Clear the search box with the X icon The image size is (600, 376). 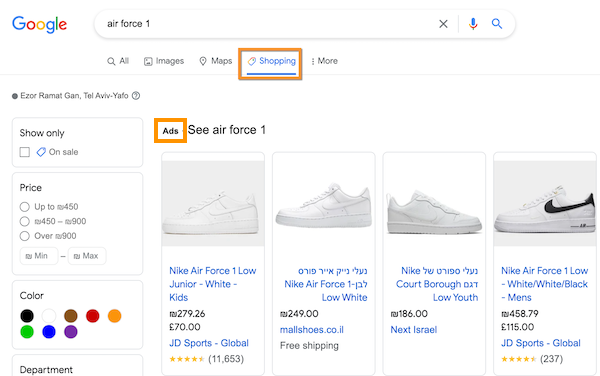[443, 24]
